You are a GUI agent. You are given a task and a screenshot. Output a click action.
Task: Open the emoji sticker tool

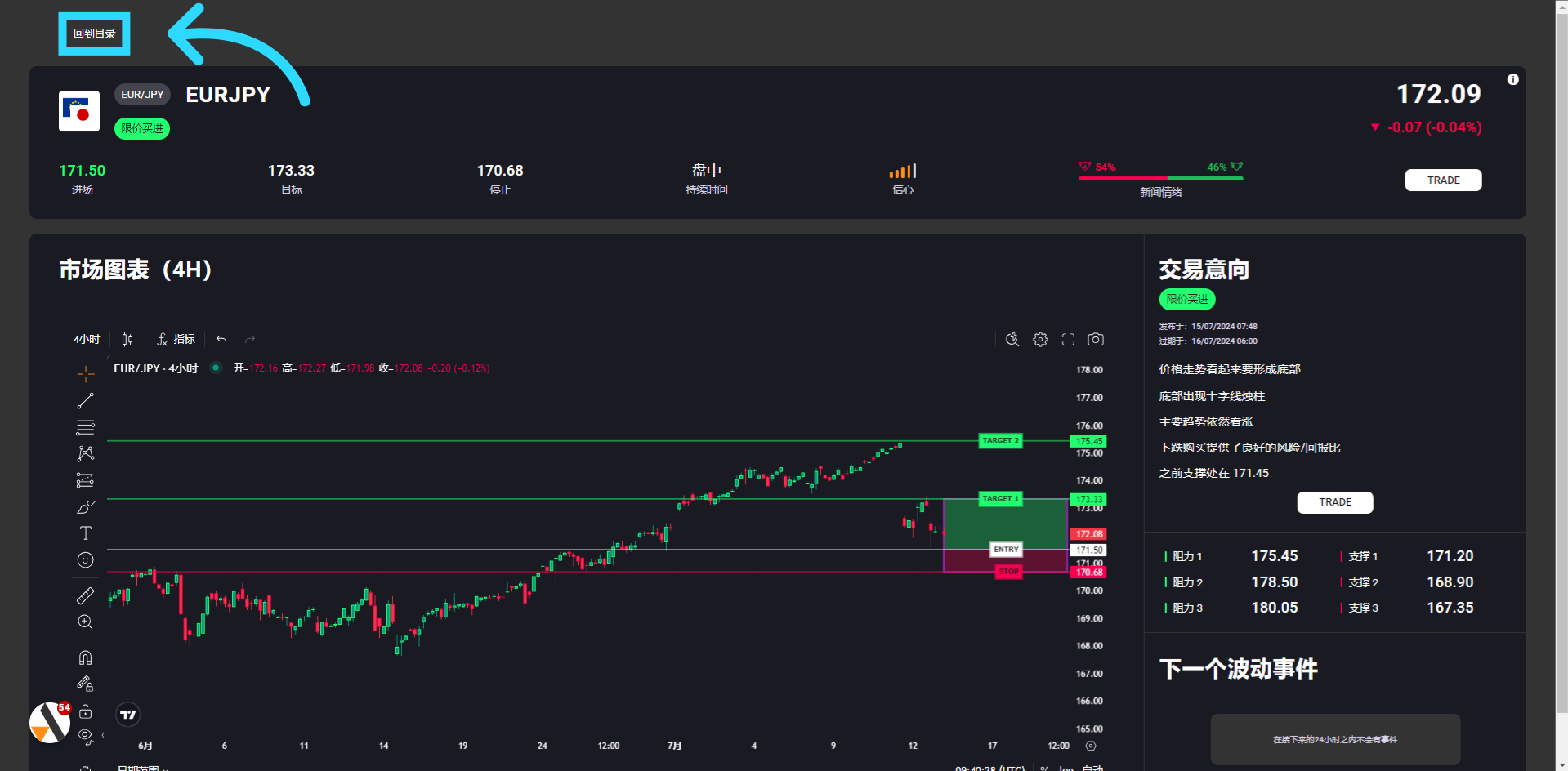85,560
